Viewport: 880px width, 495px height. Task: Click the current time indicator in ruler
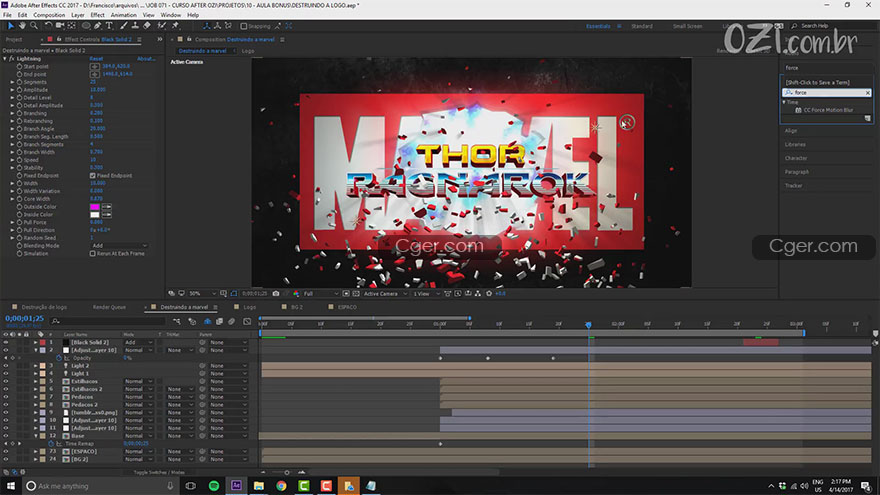point(588,325)
